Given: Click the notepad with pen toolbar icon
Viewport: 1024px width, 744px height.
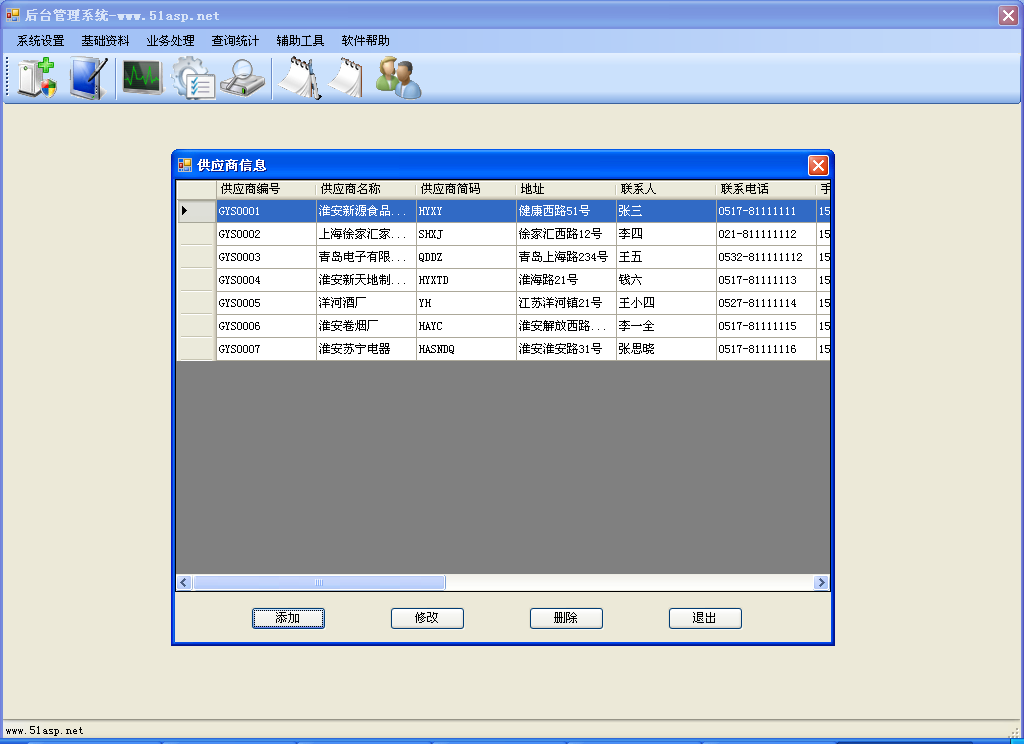Looking at the screenshot, I should (x=300, y=78).
